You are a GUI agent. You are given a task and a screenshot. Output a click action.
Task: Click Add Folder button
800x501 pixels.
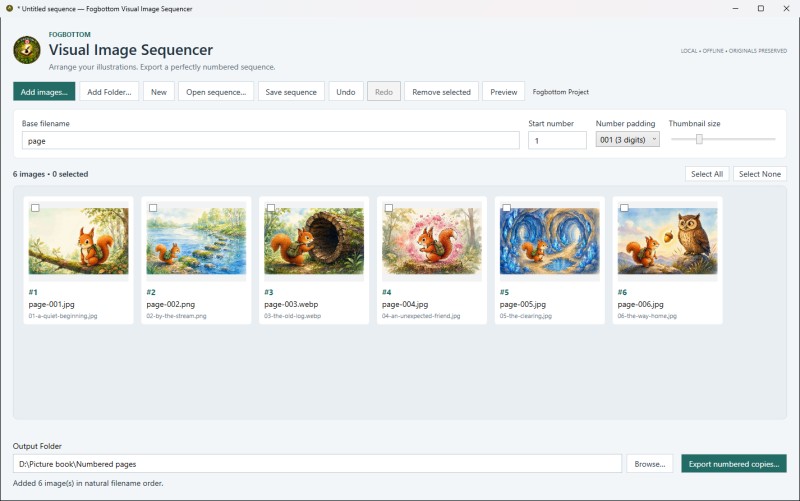click(x=109, y=92)
